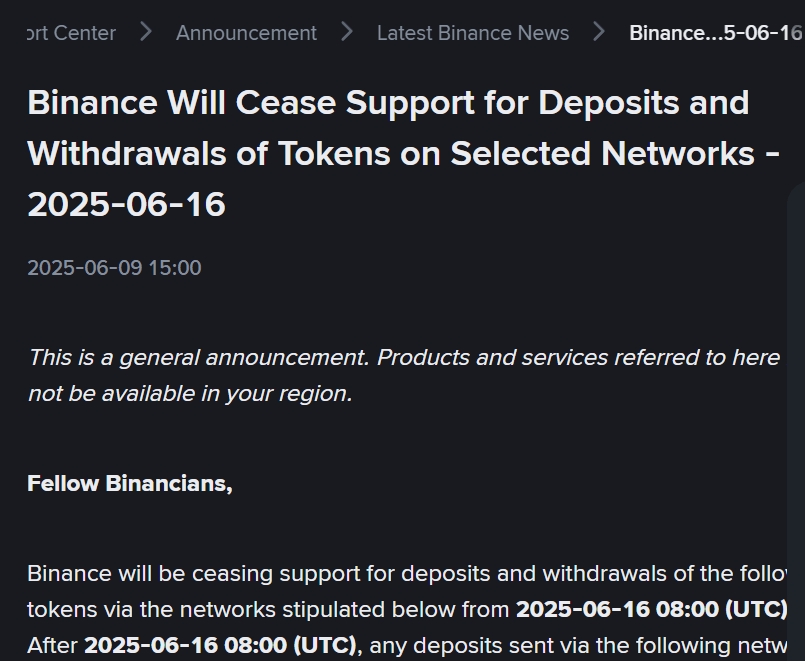Click the chevron after Announcement breadcrumb
805x661 pixels.
click(347, 32)
